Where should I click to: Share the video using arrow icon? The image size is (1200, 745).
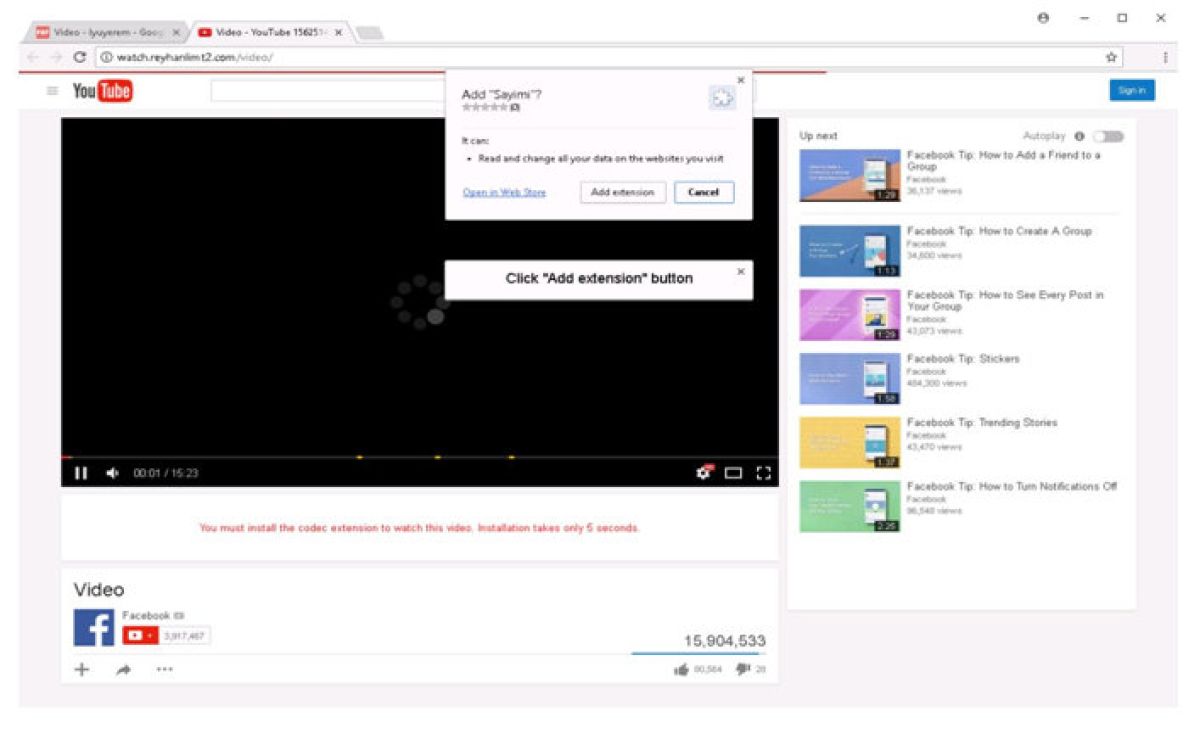click(123, 670)
